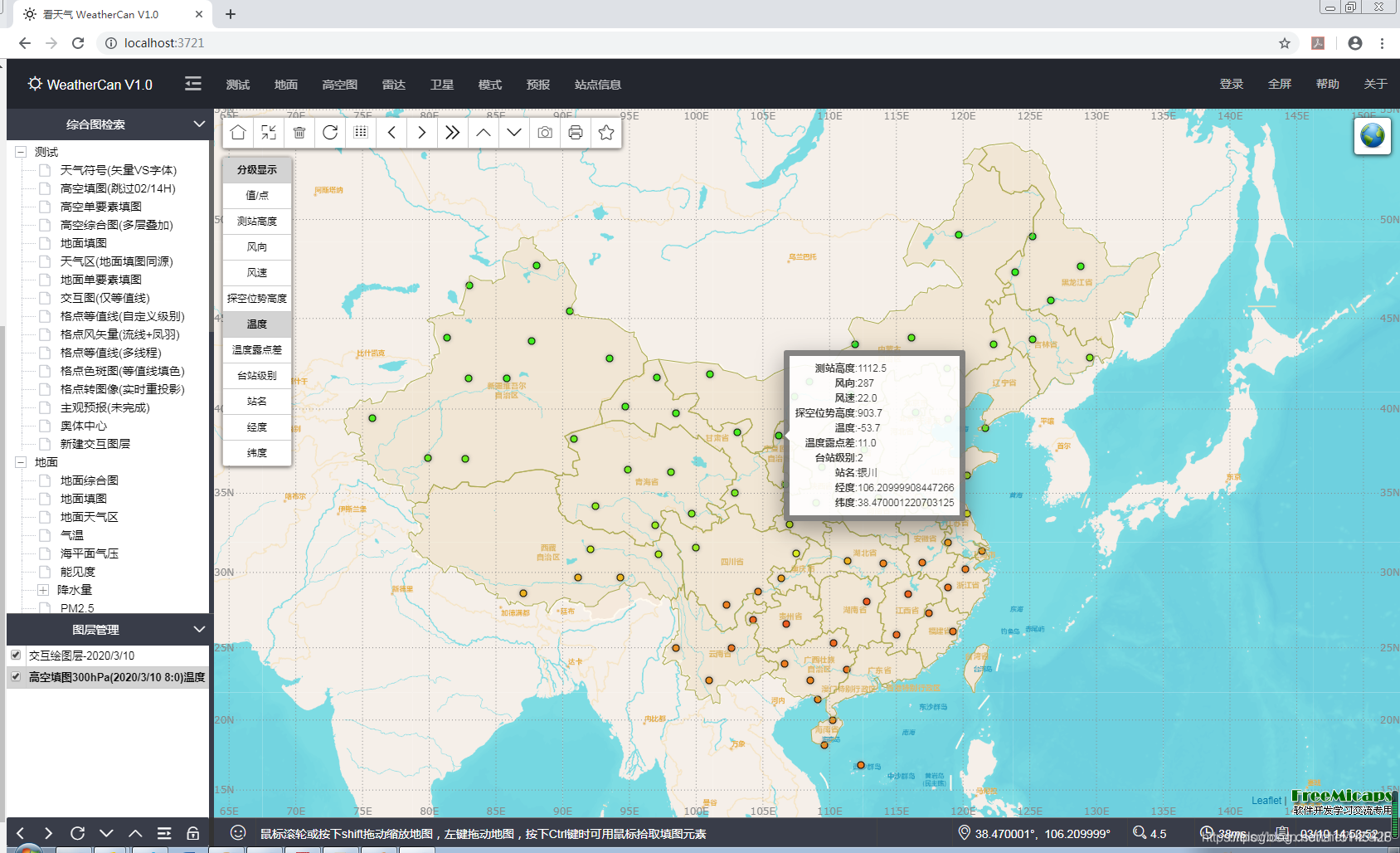Viewport: 1400px width, 853px height.
Task: Expand the 降水量 tree node
Action: pyautogui.click(x=43, y=590)
